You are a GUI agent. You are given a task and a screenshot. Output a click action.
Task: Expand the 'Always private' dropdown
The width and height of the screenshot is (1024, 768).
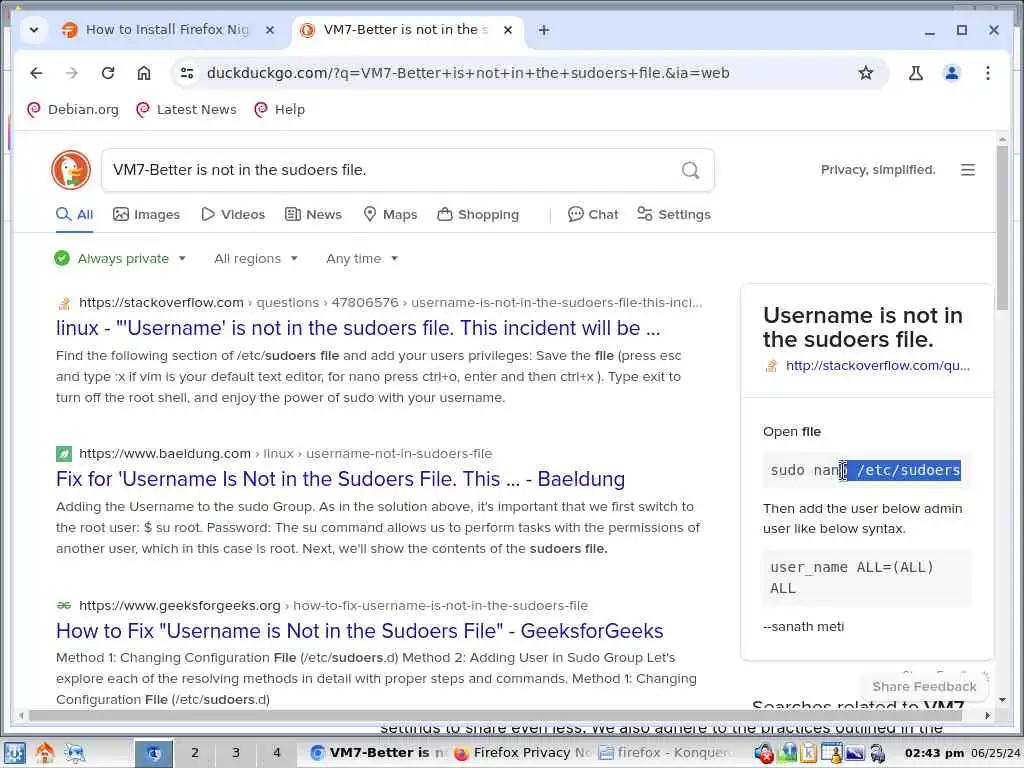point(121,259)
